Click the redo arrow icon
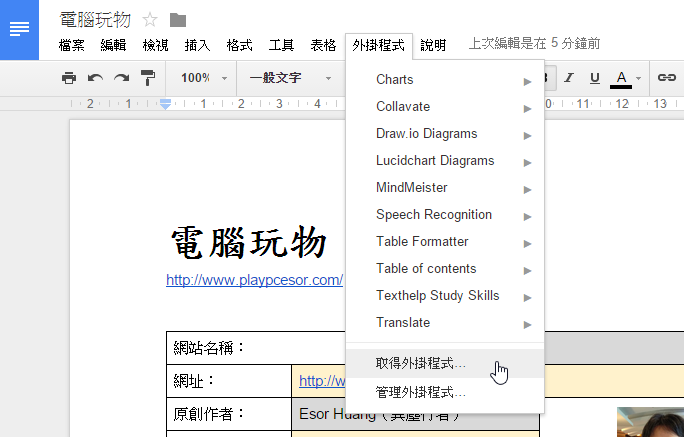This screenshot has width=684, height=437. pyautogui.click(x=121, y=78)
